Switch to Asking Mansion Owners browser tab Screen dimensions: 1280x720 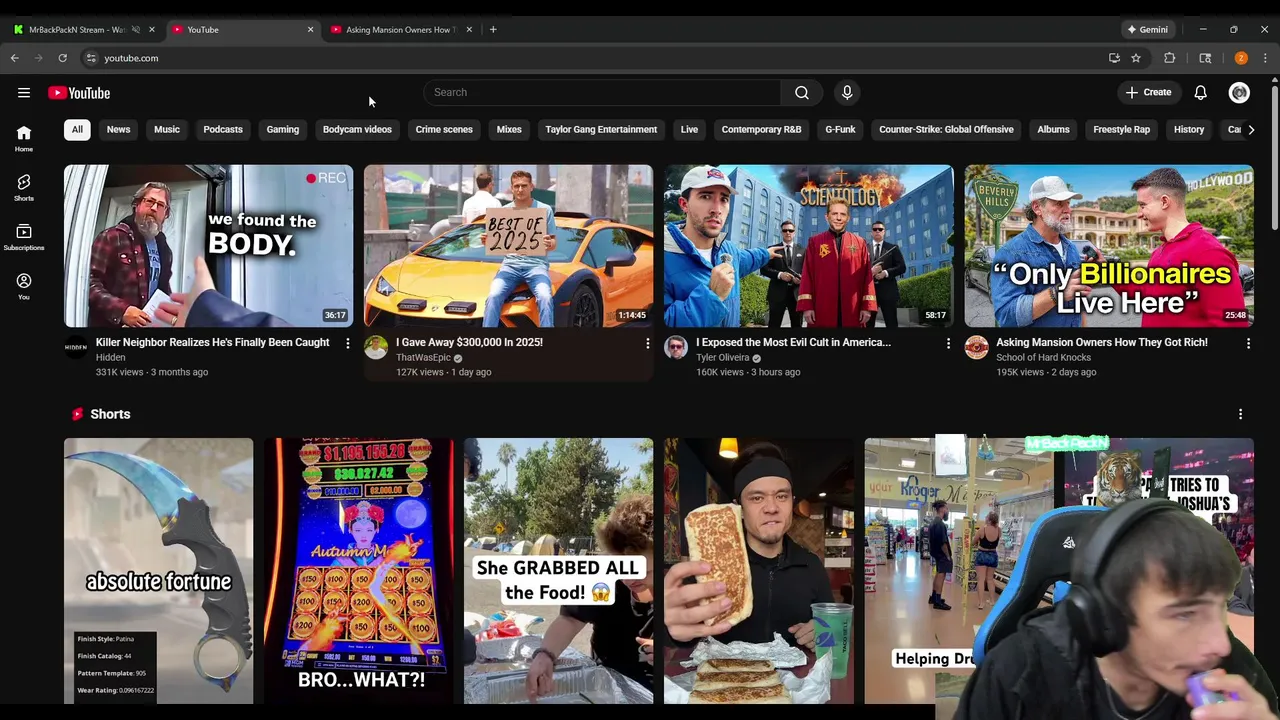pyautogui.click(x=402, y=29)
